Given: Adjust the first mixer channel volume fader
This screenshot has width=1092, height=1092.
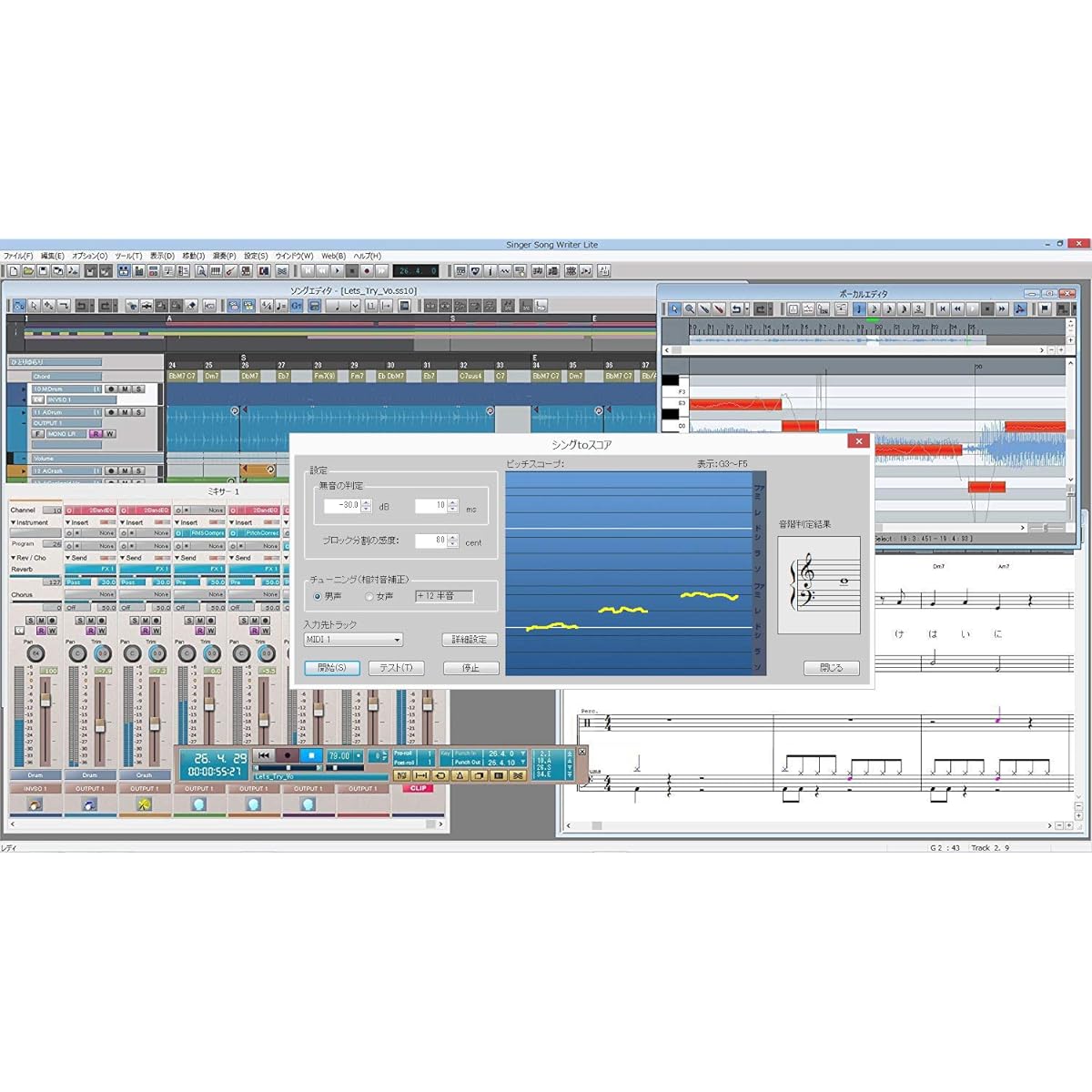Looking at the screenshot, I should tap(45, 699).
